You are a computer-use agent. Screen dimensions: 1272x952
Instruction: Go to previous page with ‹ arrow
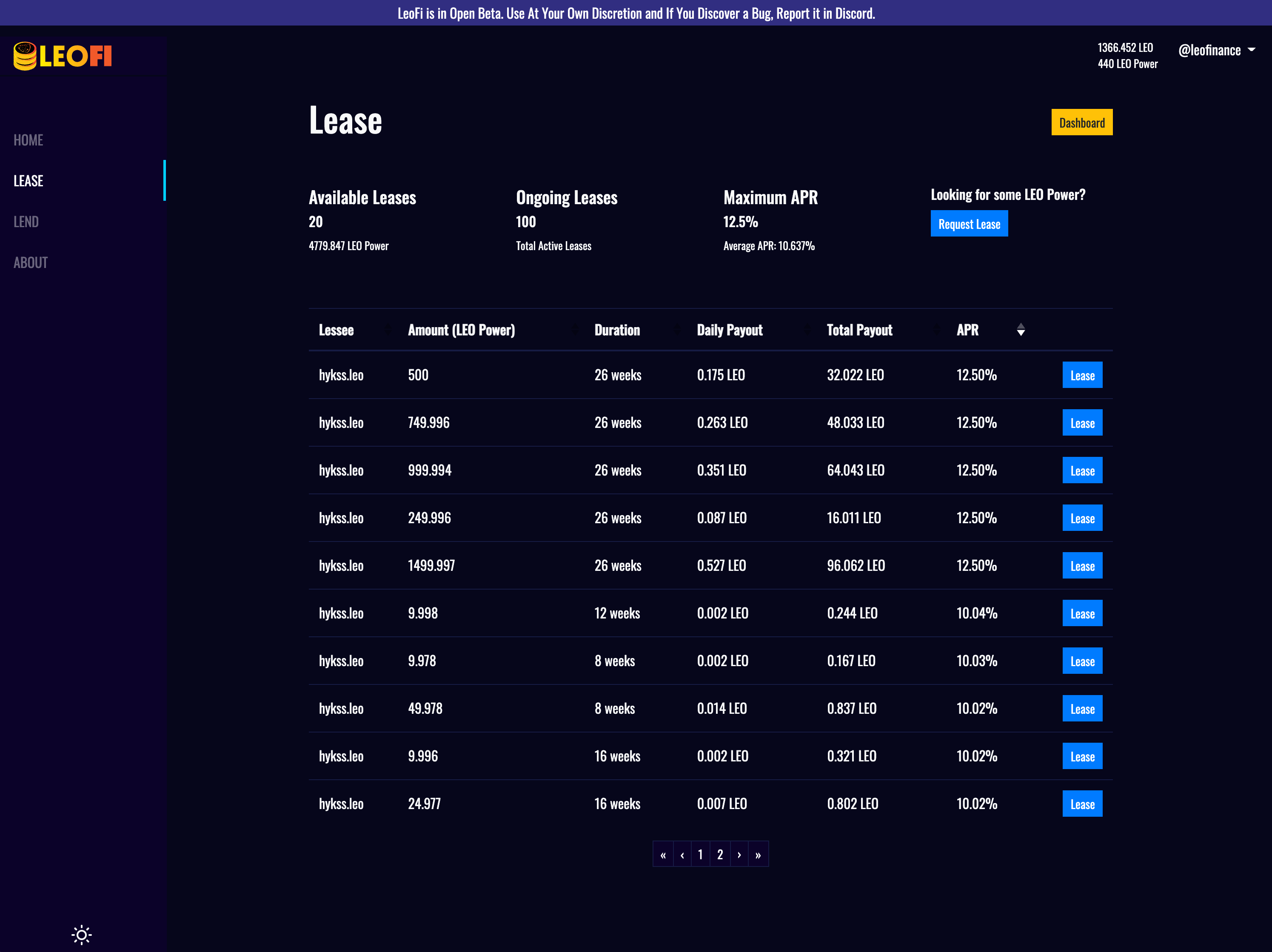click(682, 855)
